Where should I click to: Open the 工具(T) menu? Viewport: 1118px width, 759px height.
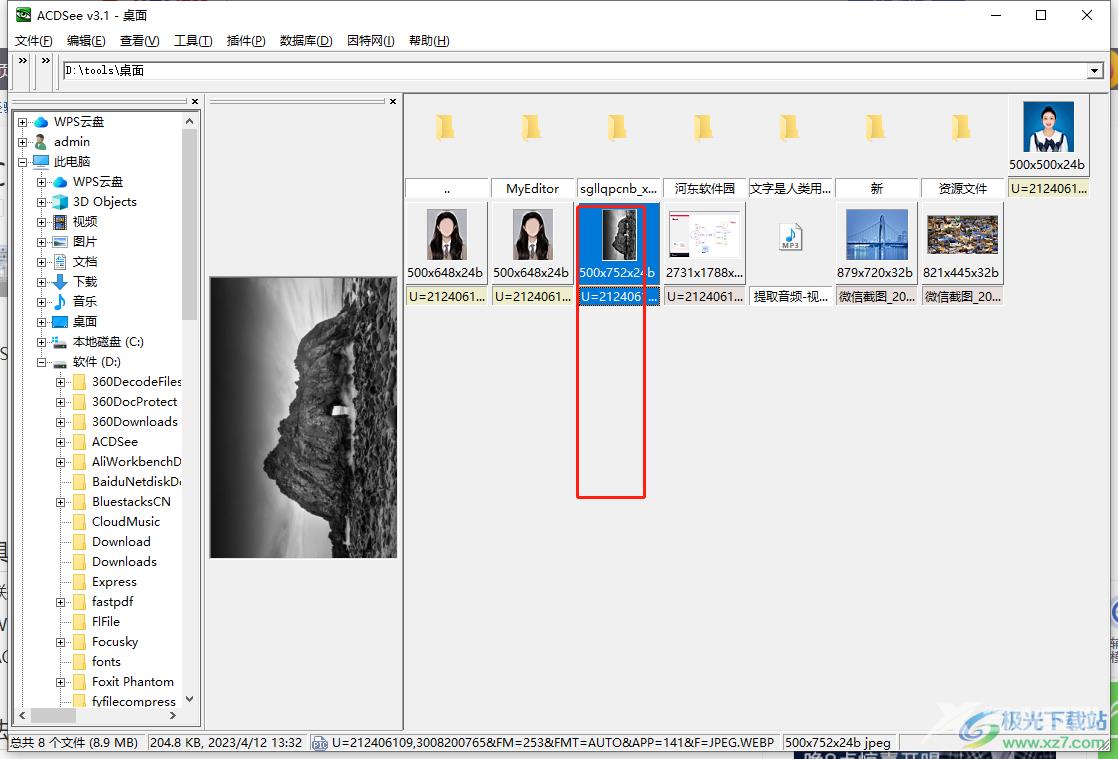pos(193,41)
